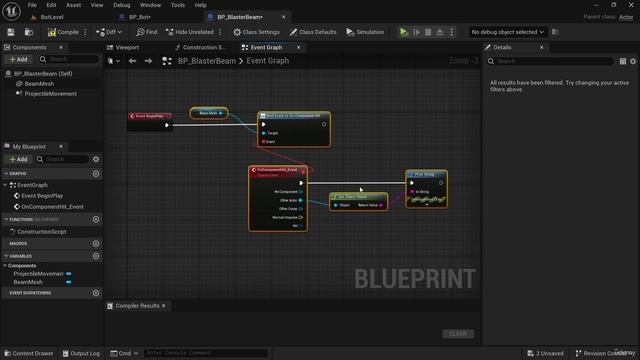640x360 pixels.
Task: Clear the Compiler Results log
Action: [x=458, y=333]
